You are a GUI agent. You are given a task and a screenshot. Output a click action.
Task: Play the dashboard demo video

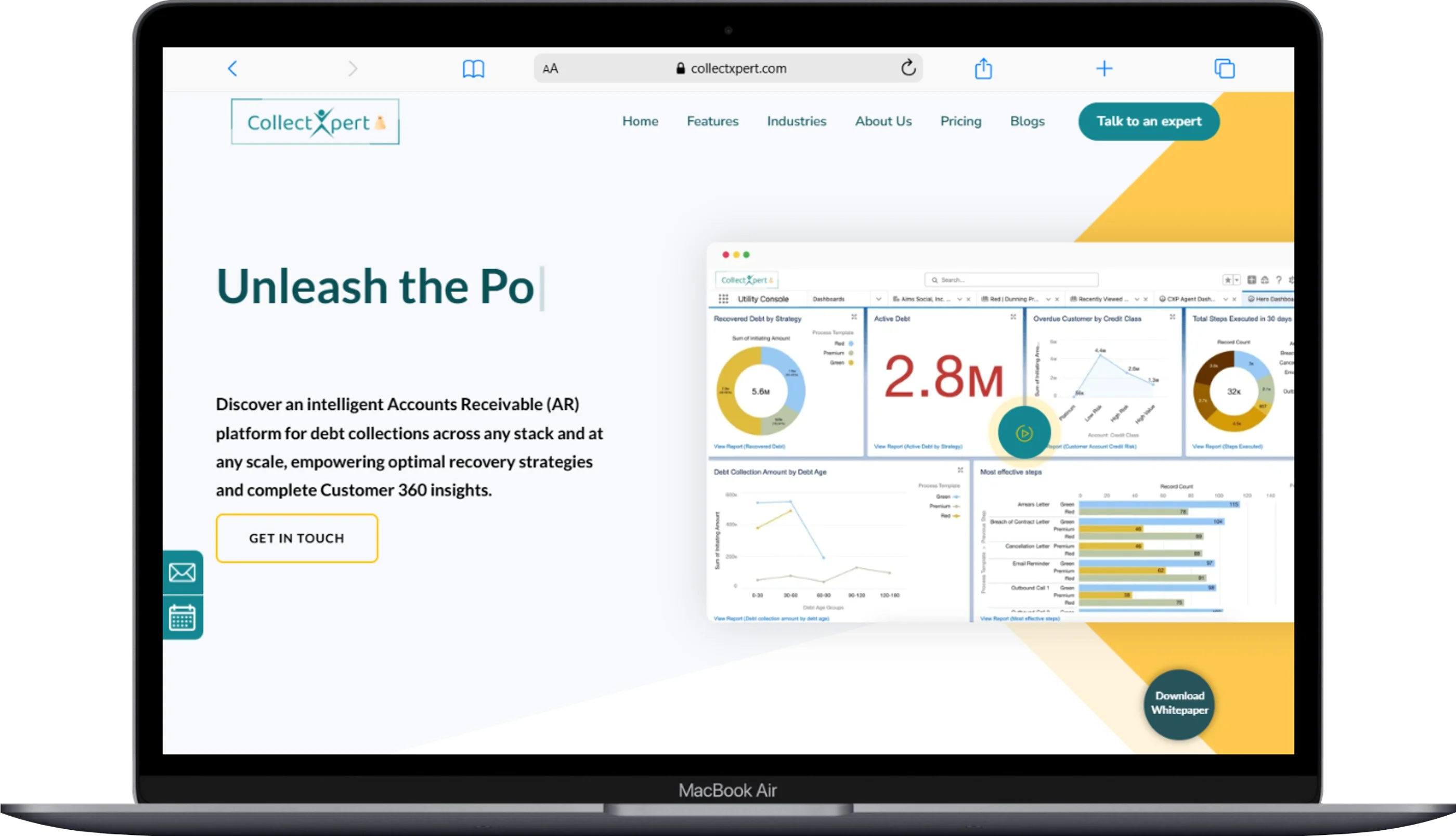[x=1024, y=433]
